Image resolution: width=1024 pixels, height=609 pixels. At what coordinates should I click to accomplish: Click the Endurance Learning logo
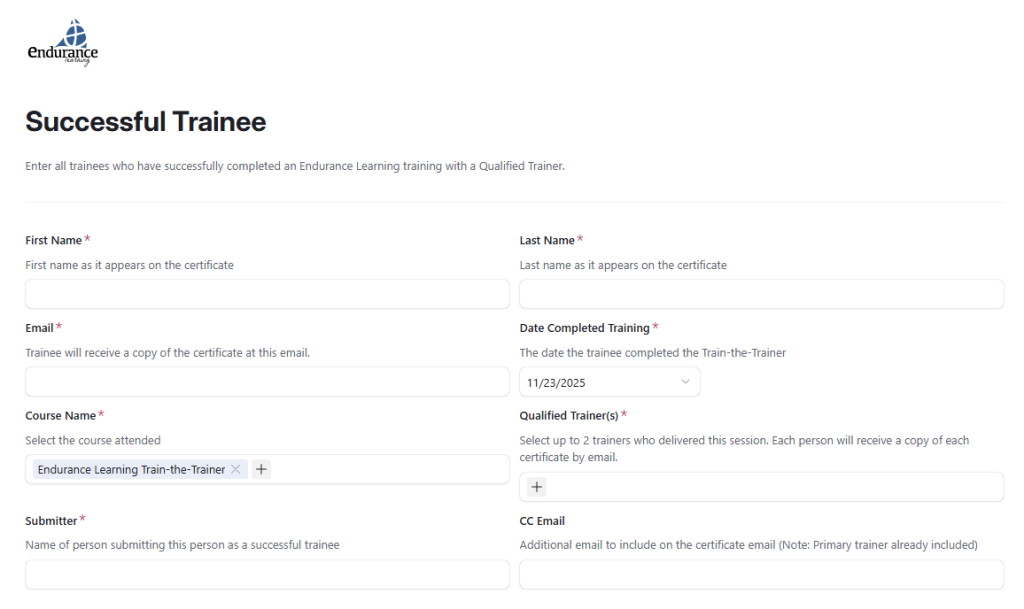coord(63,42)
